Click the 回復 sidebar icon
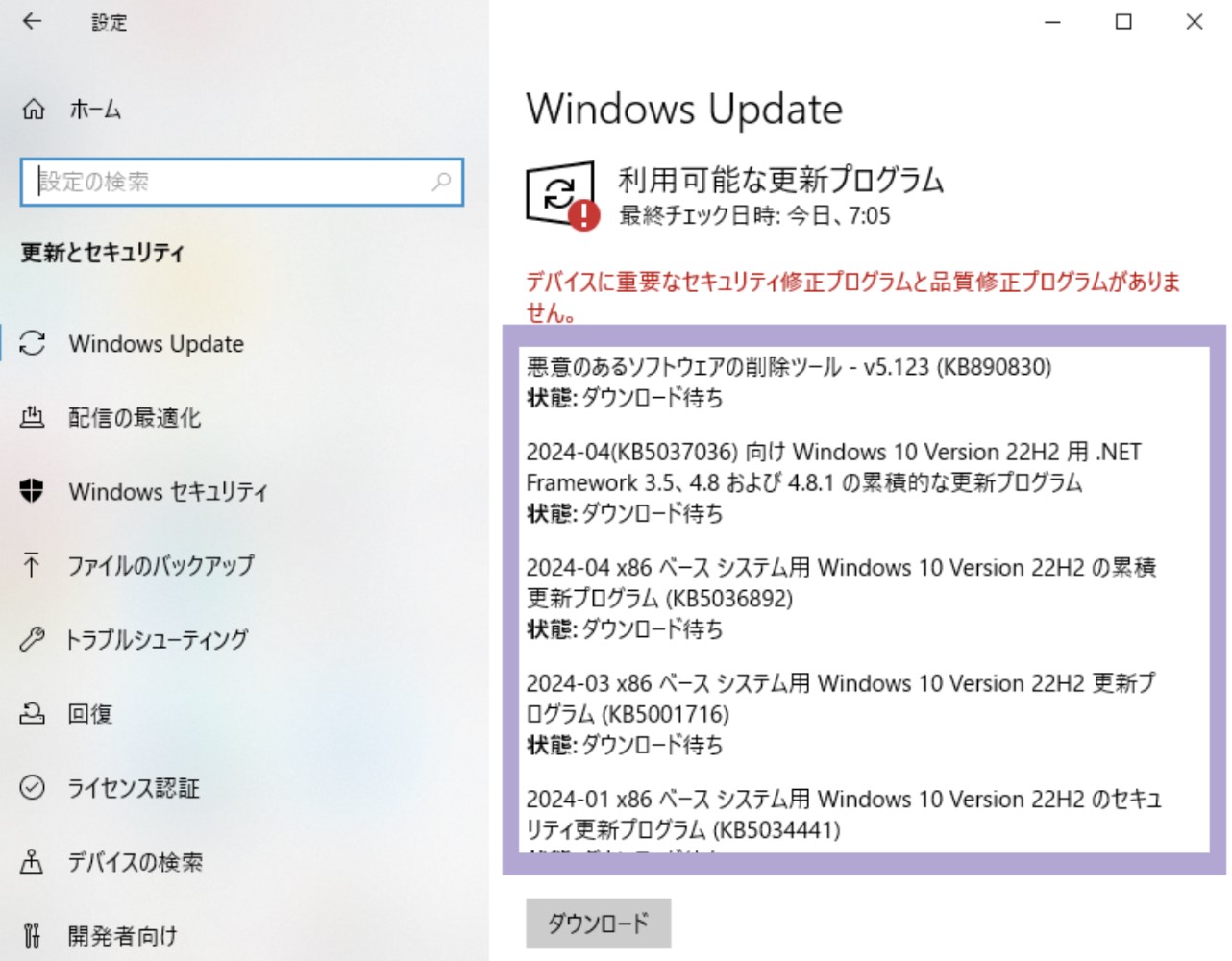Image resolution: width=1232 pixels, height=961 pixels. (x=33, y=713)
